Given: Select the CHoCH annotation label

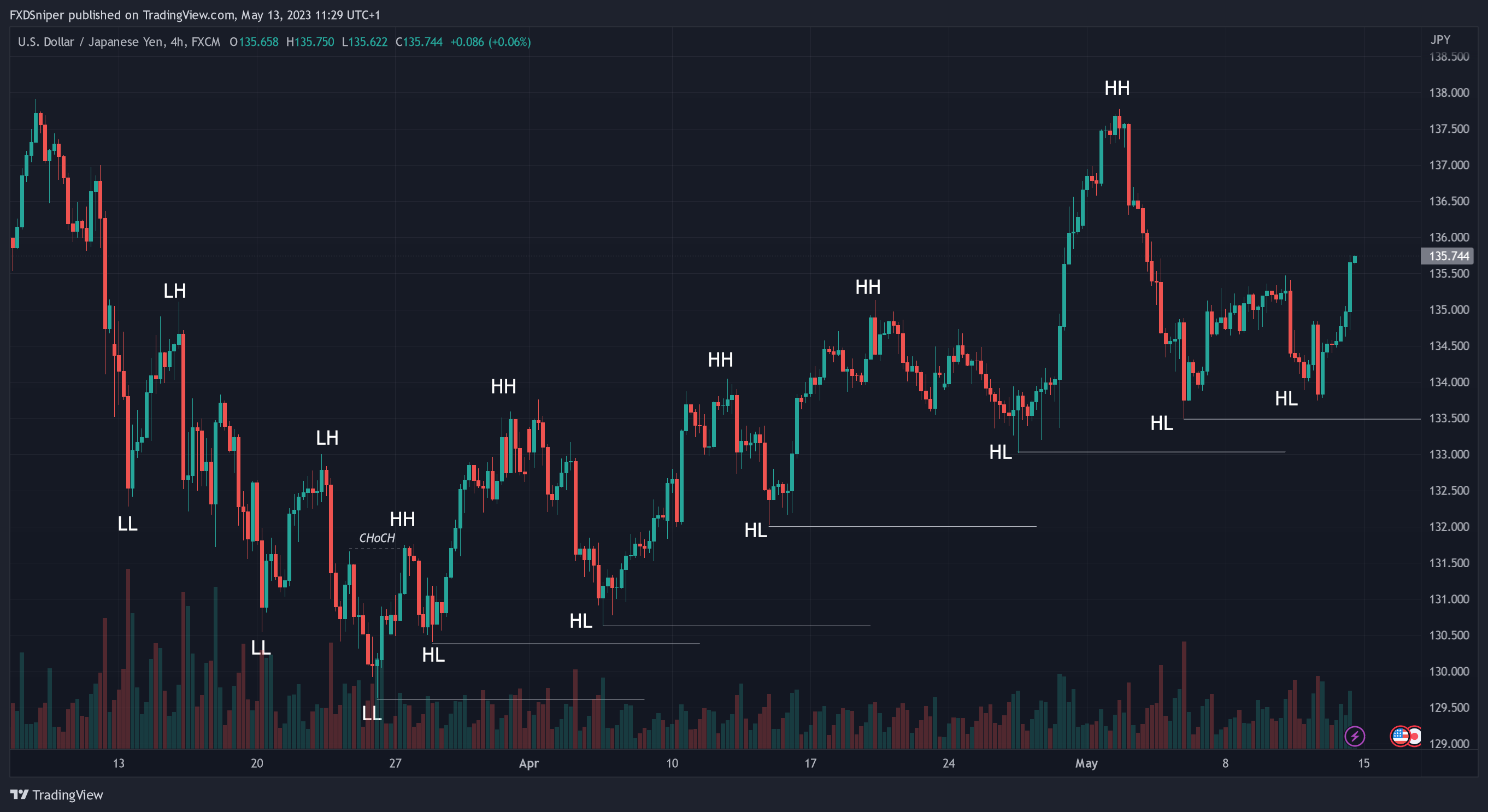Looking at the screenshot, I should tap(377, 538).
